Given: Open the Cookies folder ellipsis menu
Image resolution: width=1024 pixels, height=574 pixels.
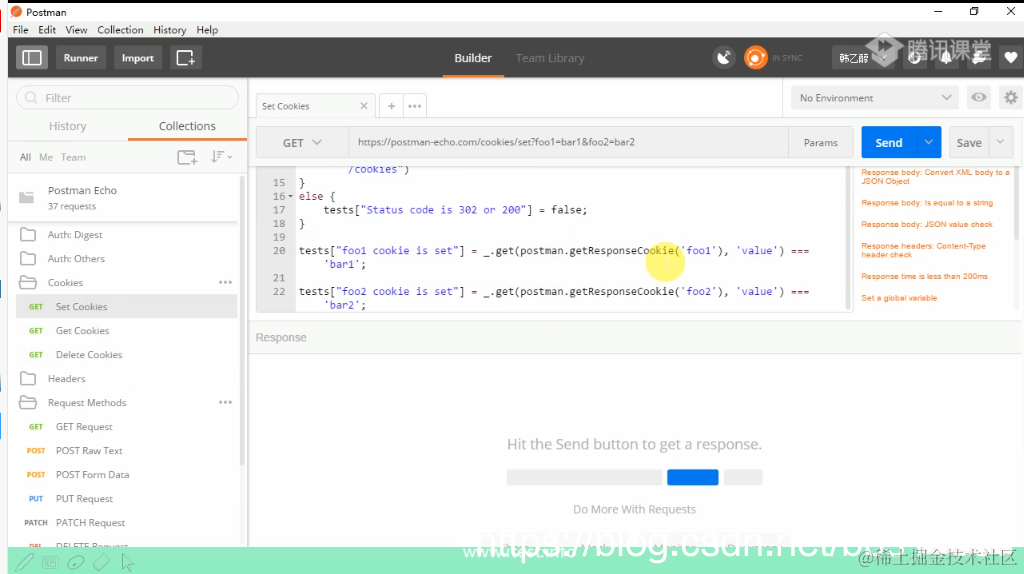Looking at the screenshot, I should 225,282.
